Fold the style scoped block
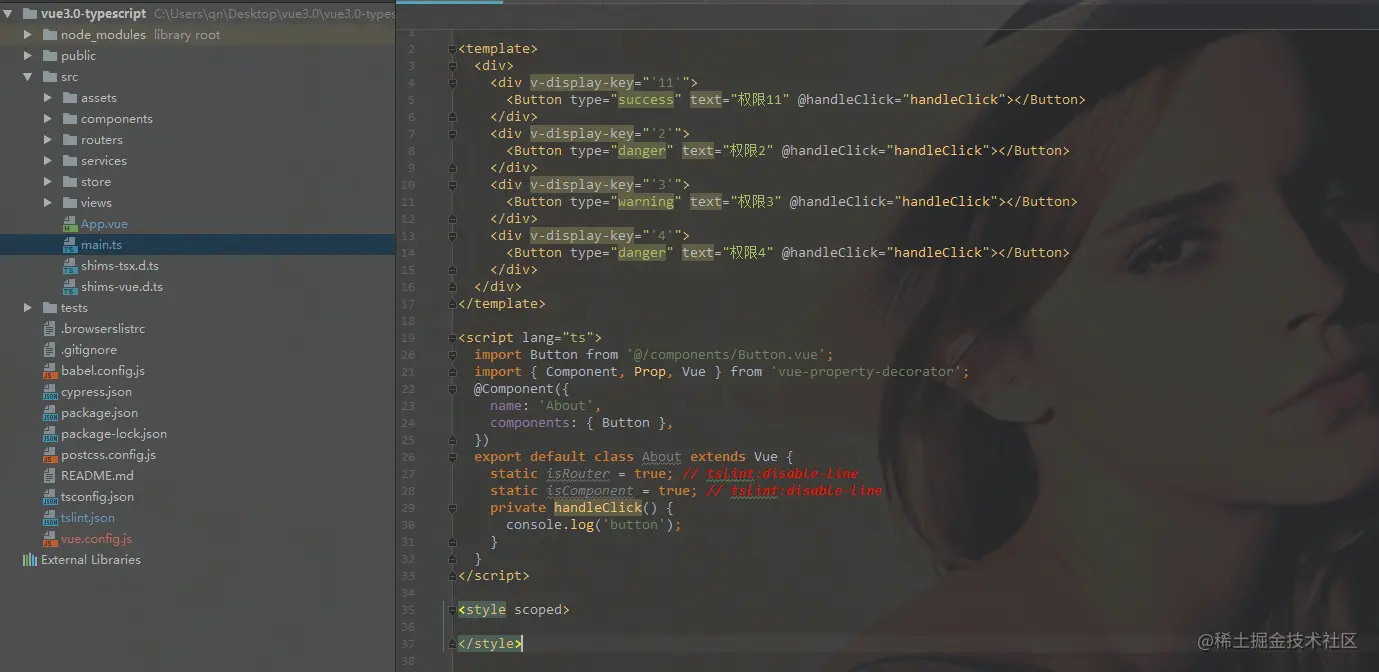This screenshot has height=672, width=1379. [453, 610]
